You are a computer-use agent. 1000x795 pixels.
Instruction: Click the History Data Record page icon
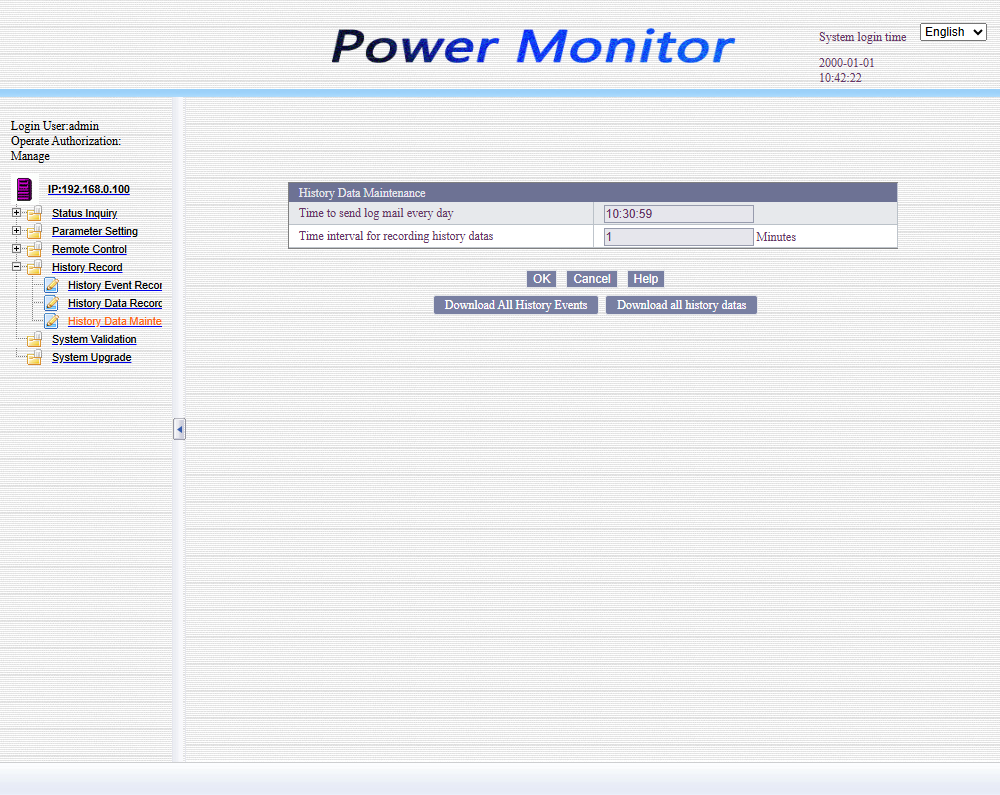pyautogui.click(x=51, y=303)
